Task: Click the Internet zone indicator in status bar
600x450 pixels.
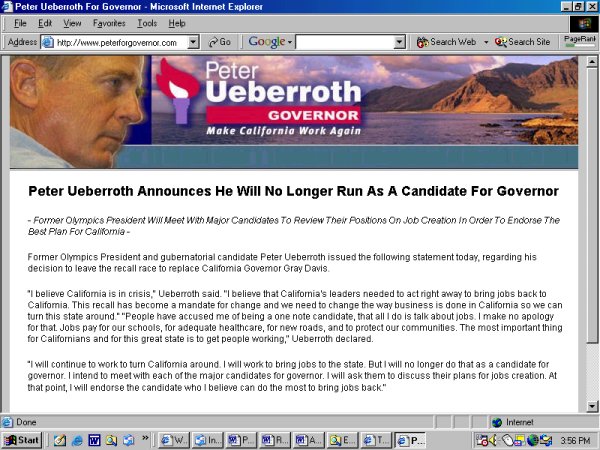Action: (x=513, y=422)
